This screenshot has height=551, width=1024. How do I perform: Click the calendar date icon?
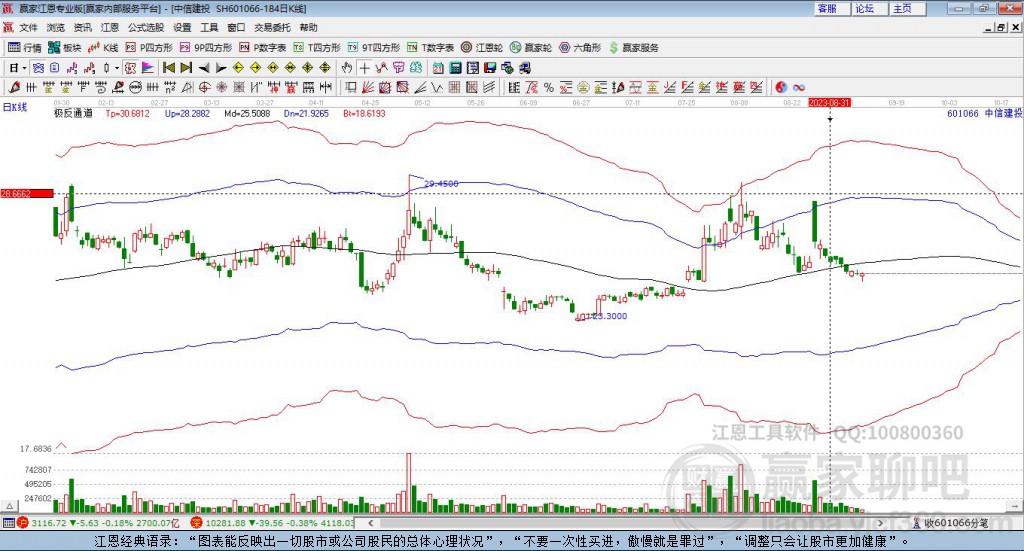coord(438,68)
